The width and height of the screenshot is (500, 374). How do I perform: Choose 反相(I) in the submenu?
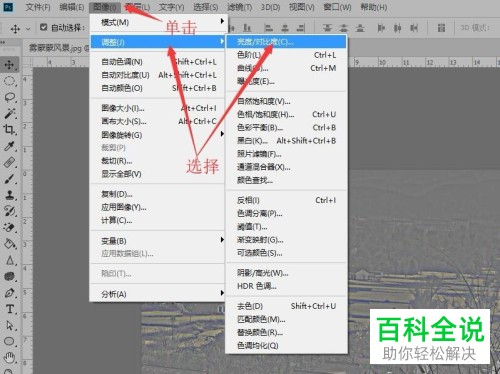(x=286, y=200)
